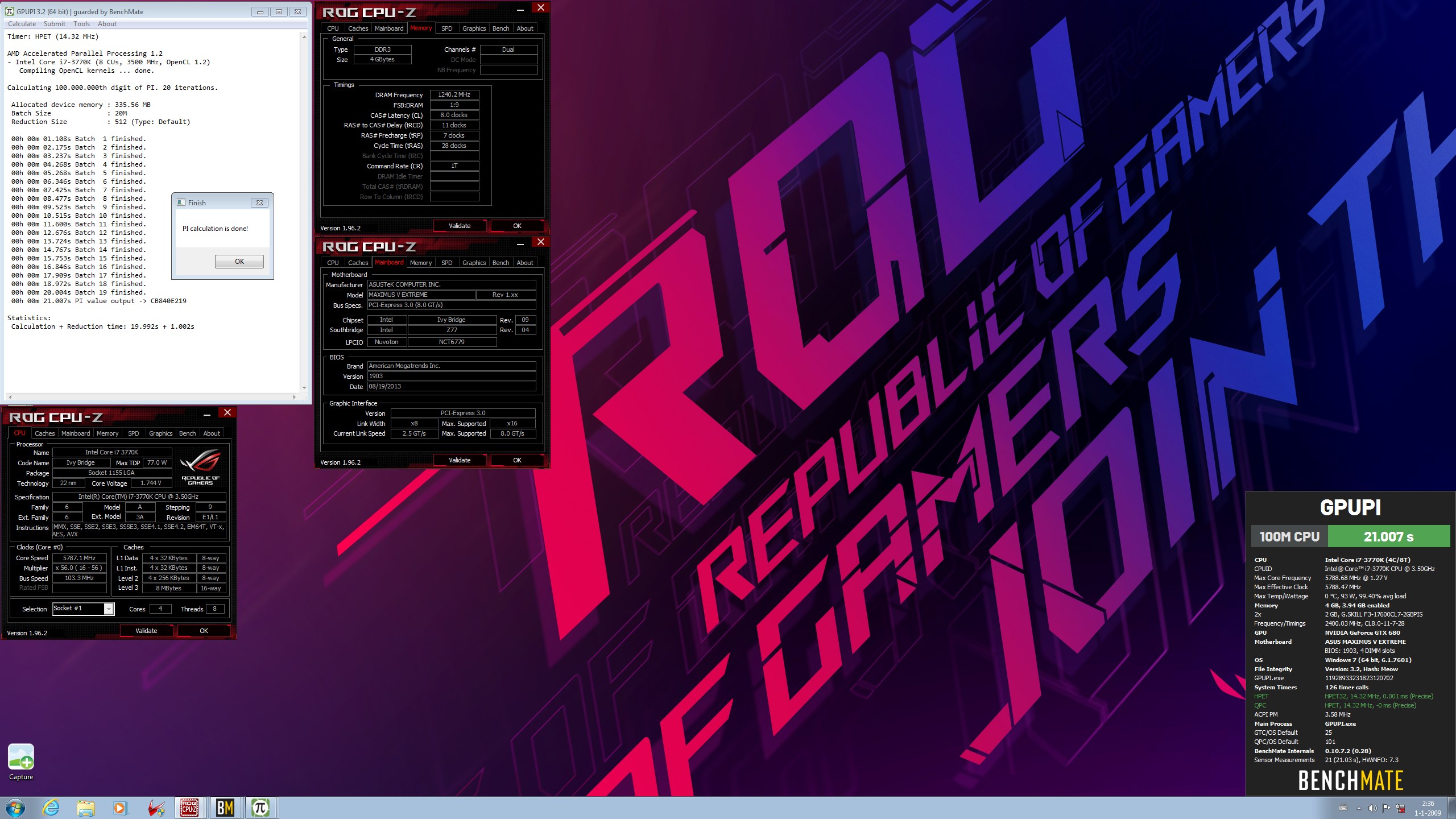Open the volume speaker tray icon
Image resolution: width=1456 pixels, height=819 pixels.
(1372, 808)
